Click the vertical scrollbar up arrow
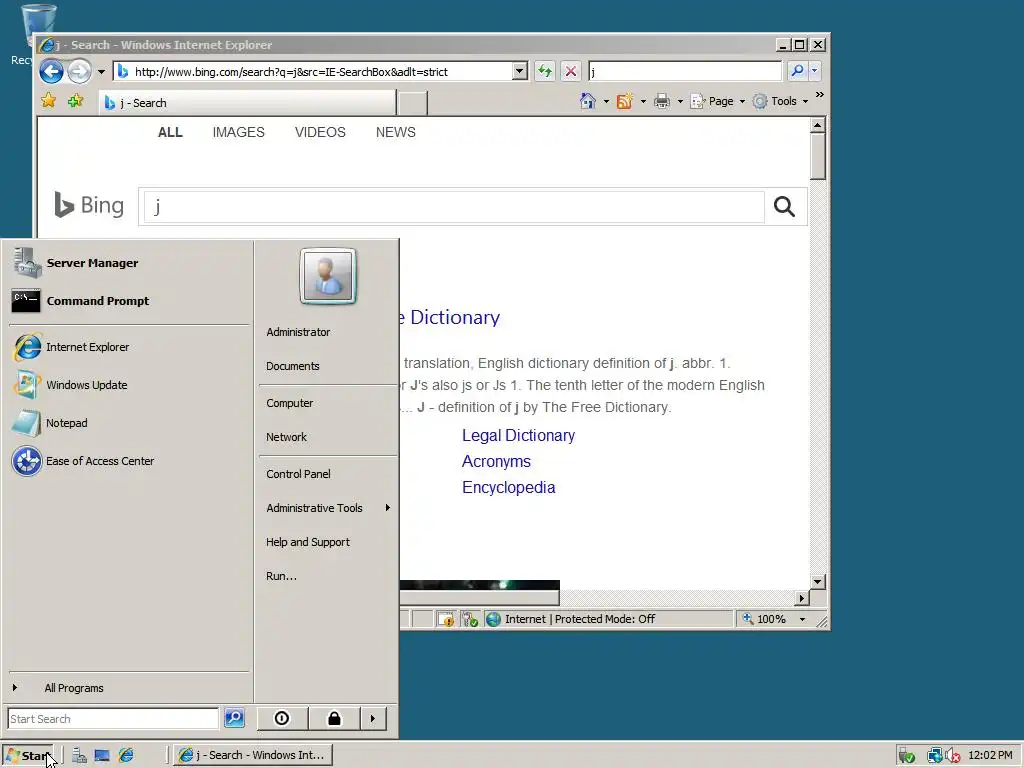 (818, 125)
